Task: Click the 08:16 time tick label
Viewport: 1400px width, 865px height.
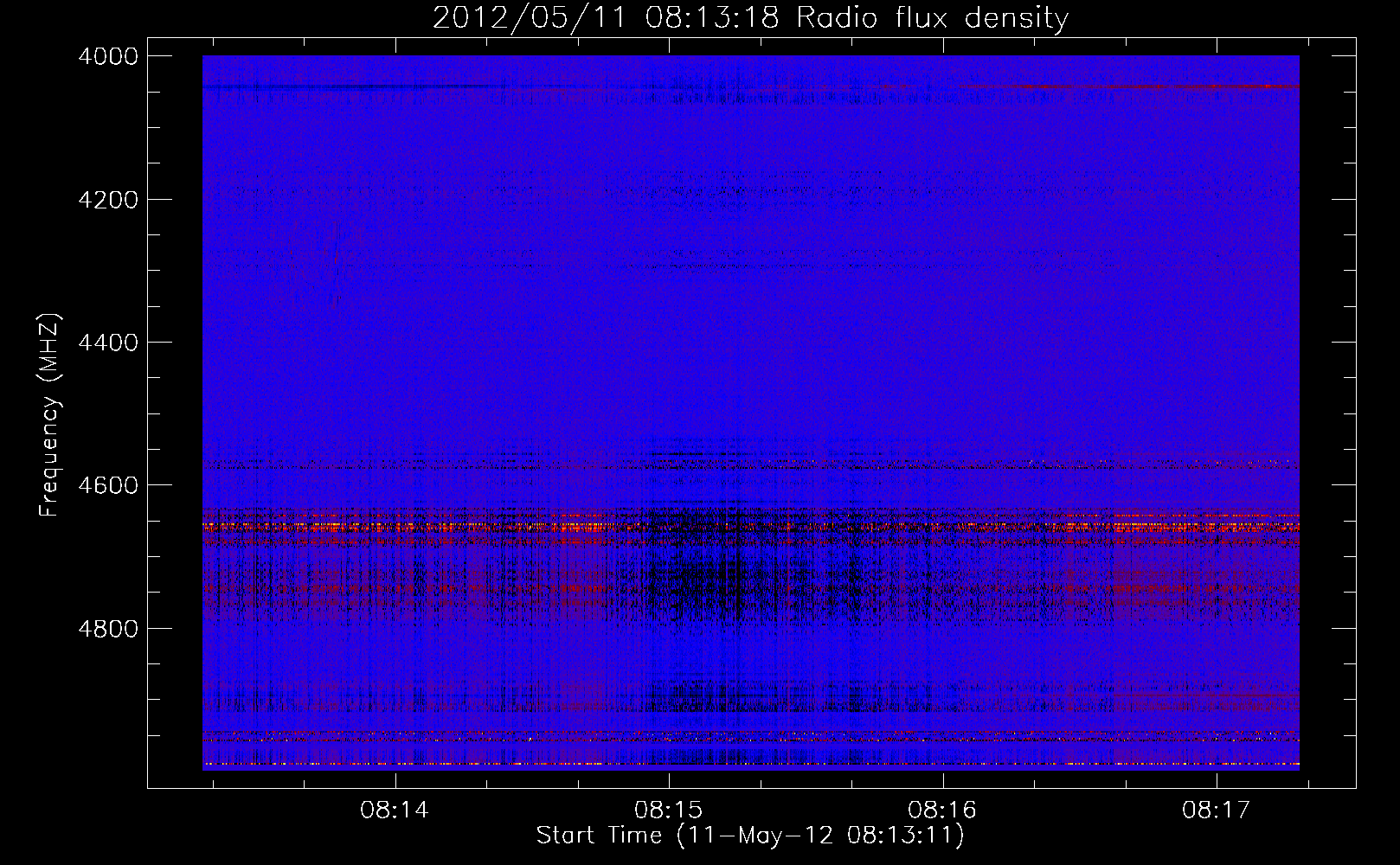Action: pos(942,810)
